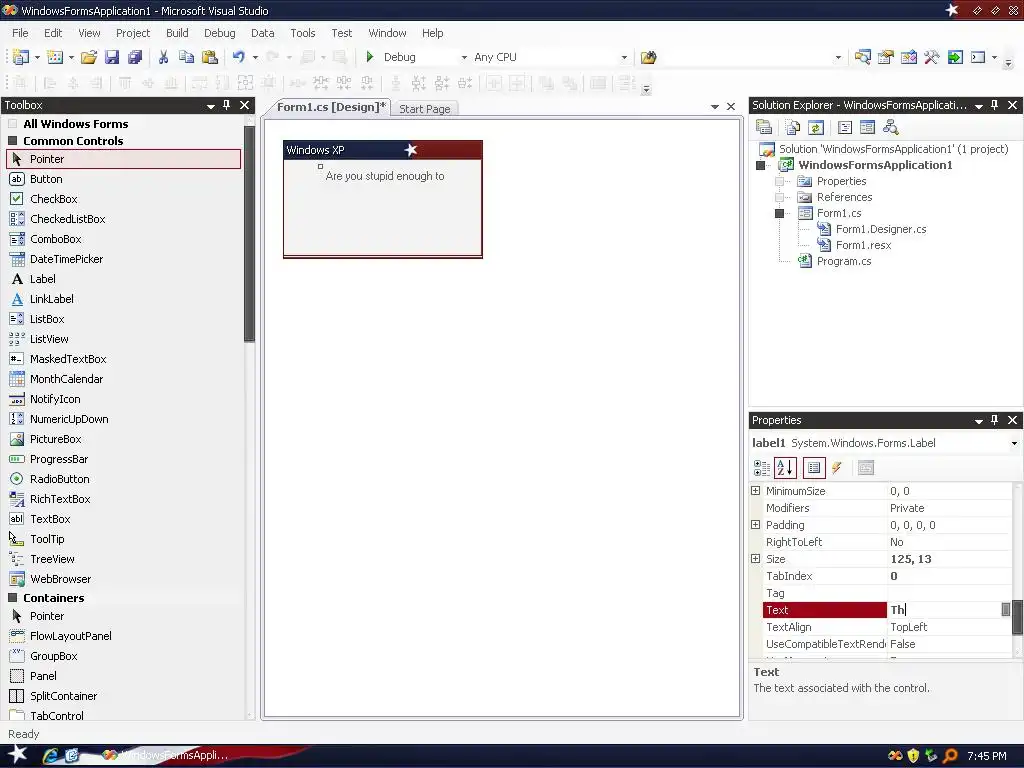This screenshot has width=1024, height=768.
Task: Expand the Properties folder node
Action: [779, 182]
